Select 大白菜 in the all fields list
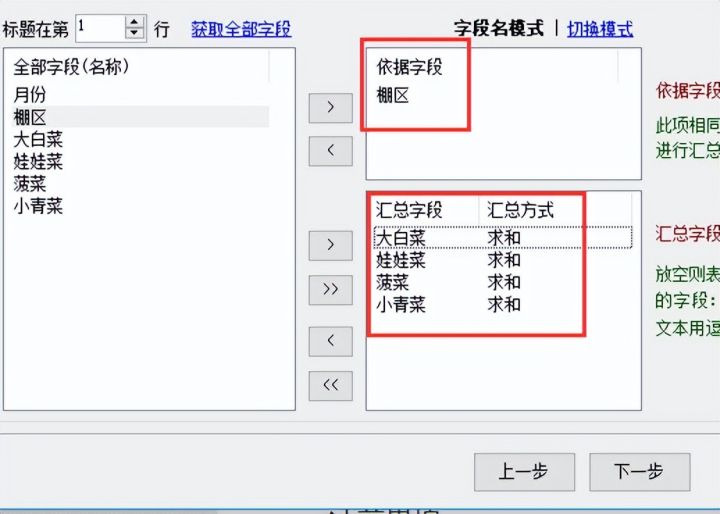Screen dimensions: 720x514 tap(38, 139)
